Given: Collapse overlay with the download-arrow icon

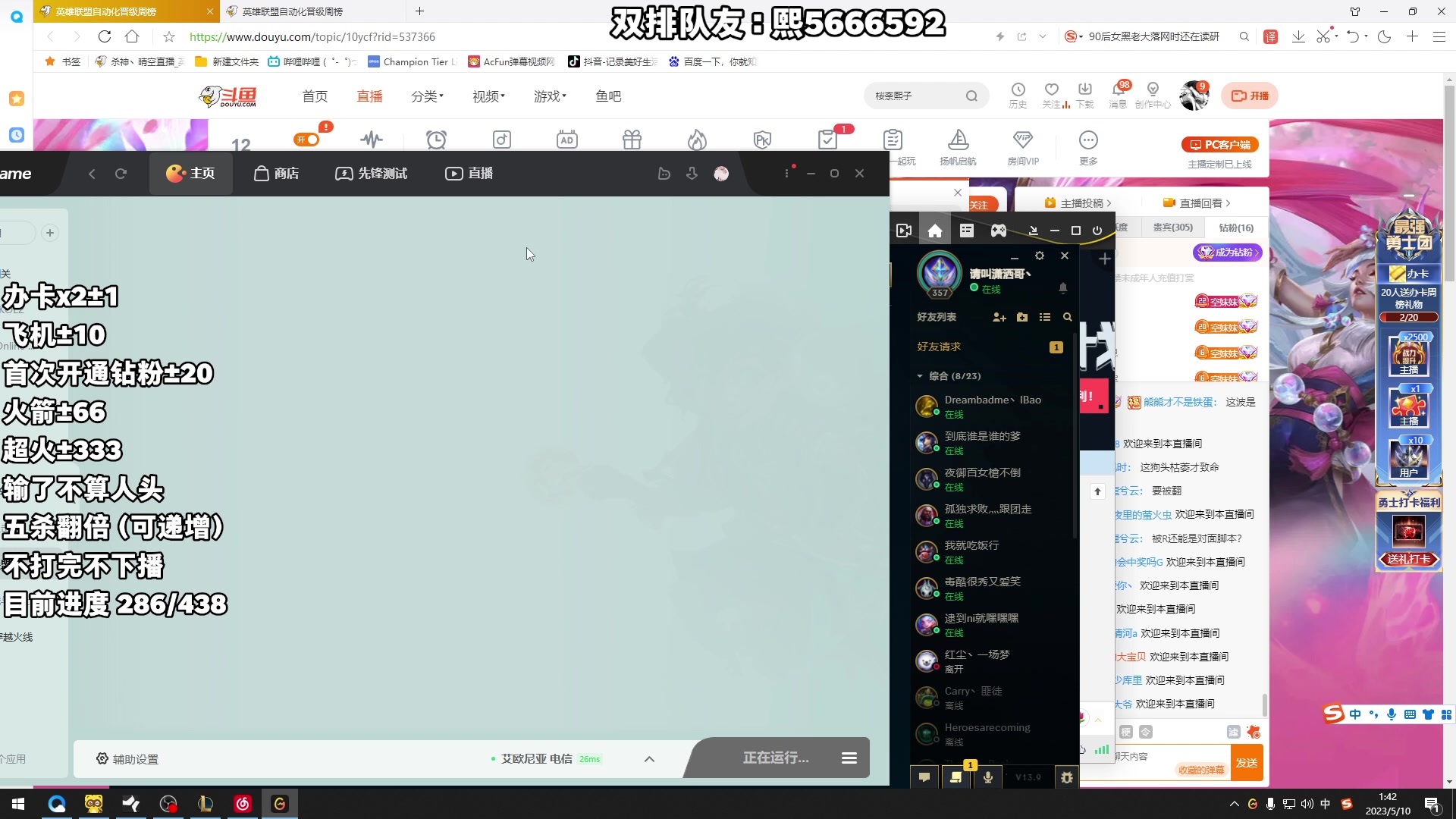Looking at the screenshot, I should (1033, 231).
